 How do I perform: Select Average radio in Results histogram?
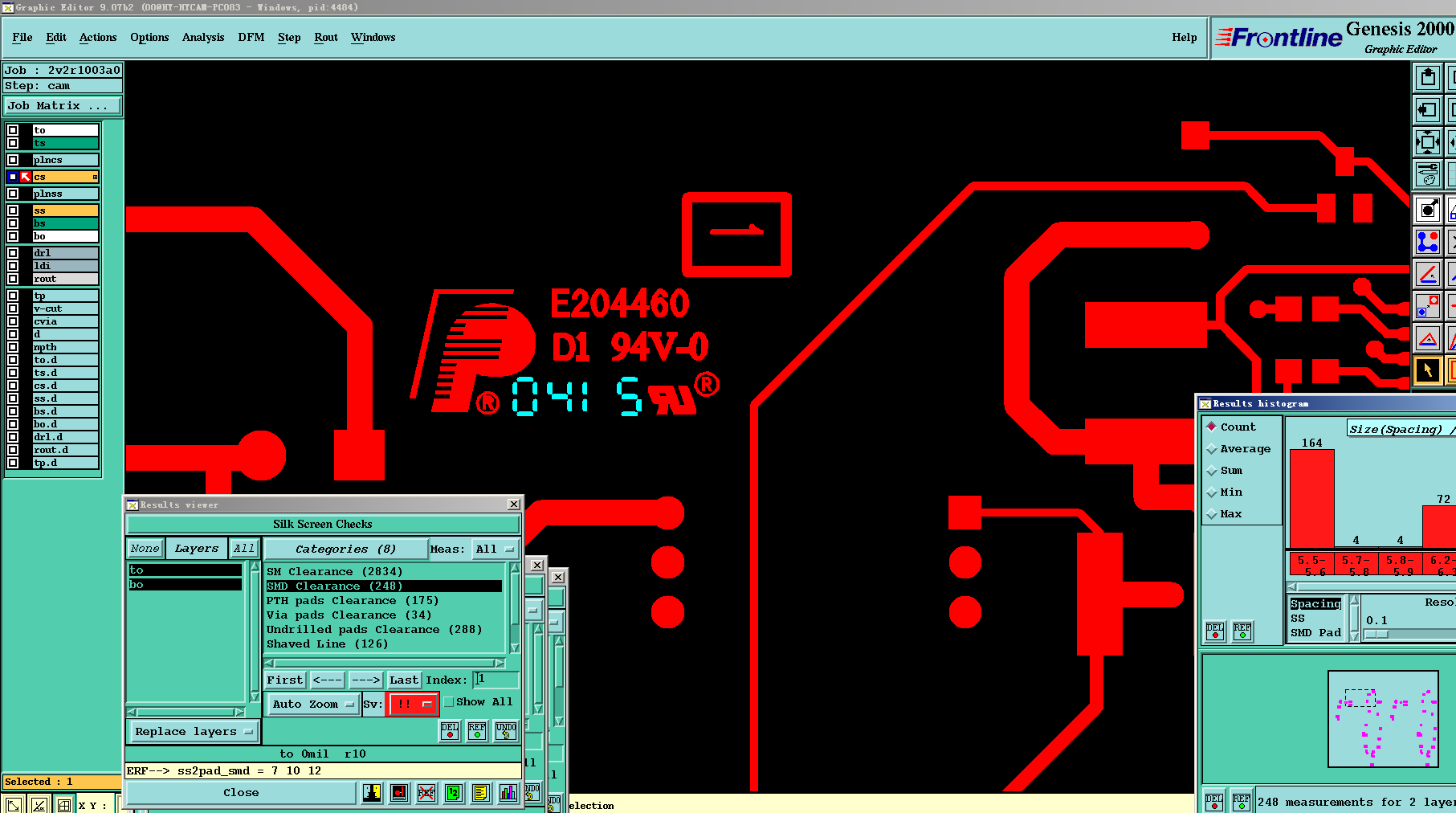[x=1212, y=449]
